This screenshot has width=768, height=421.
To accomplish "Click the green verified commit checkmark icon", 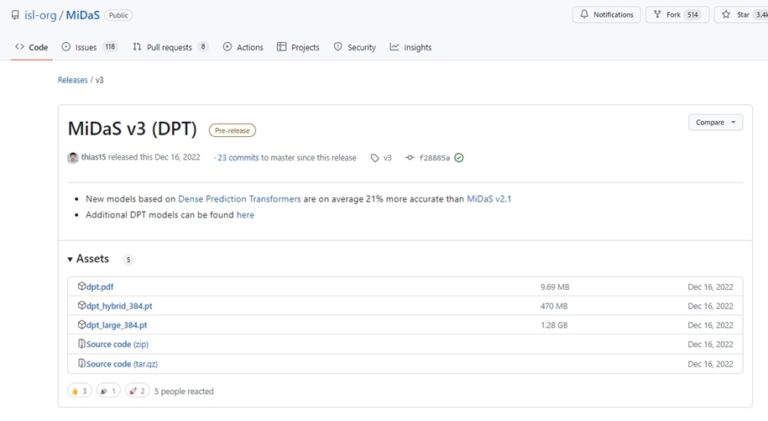I will click(459, 158).
